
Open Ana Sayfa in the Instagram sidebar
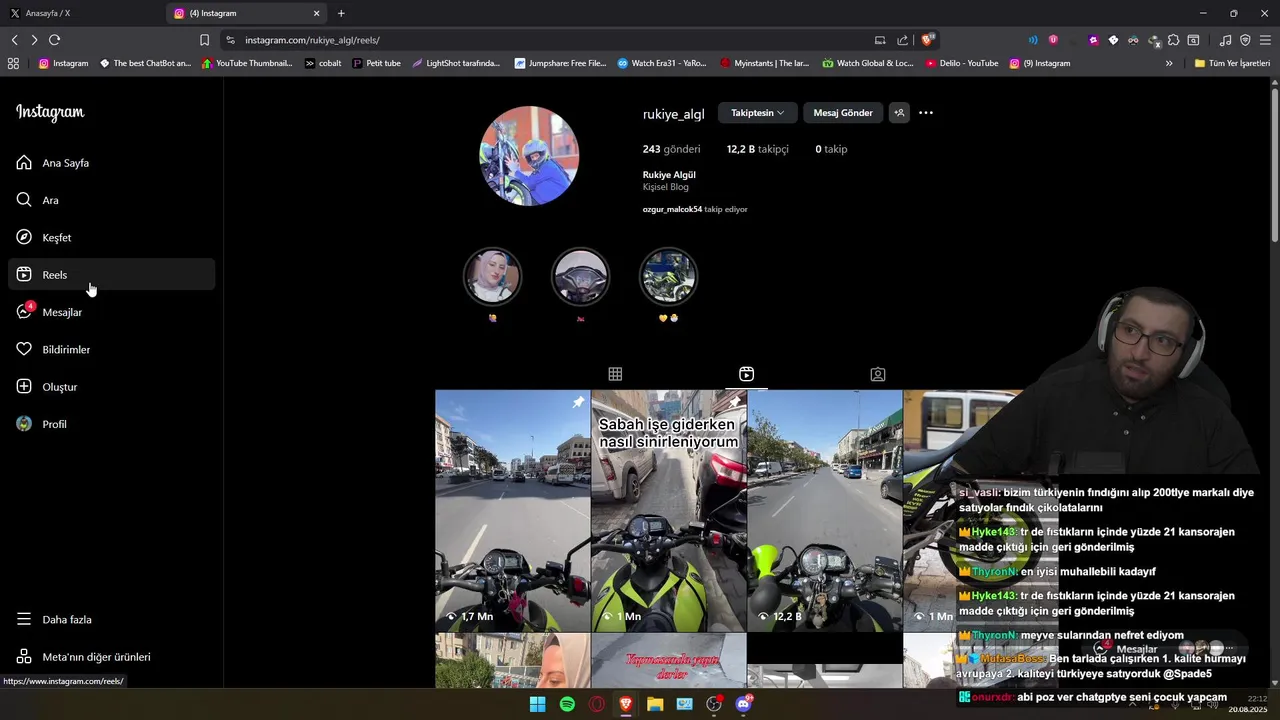click(111, 163)
